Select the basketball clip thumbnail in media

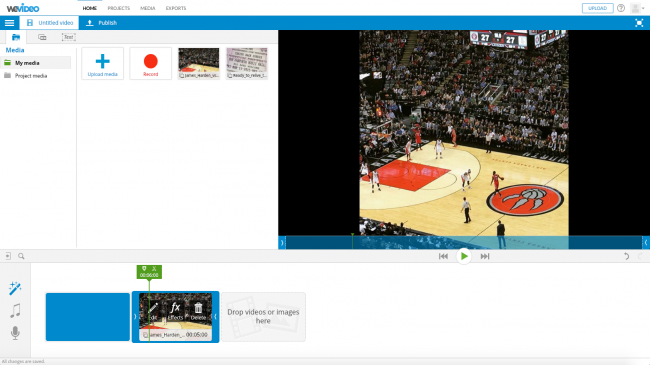(199, 63)
